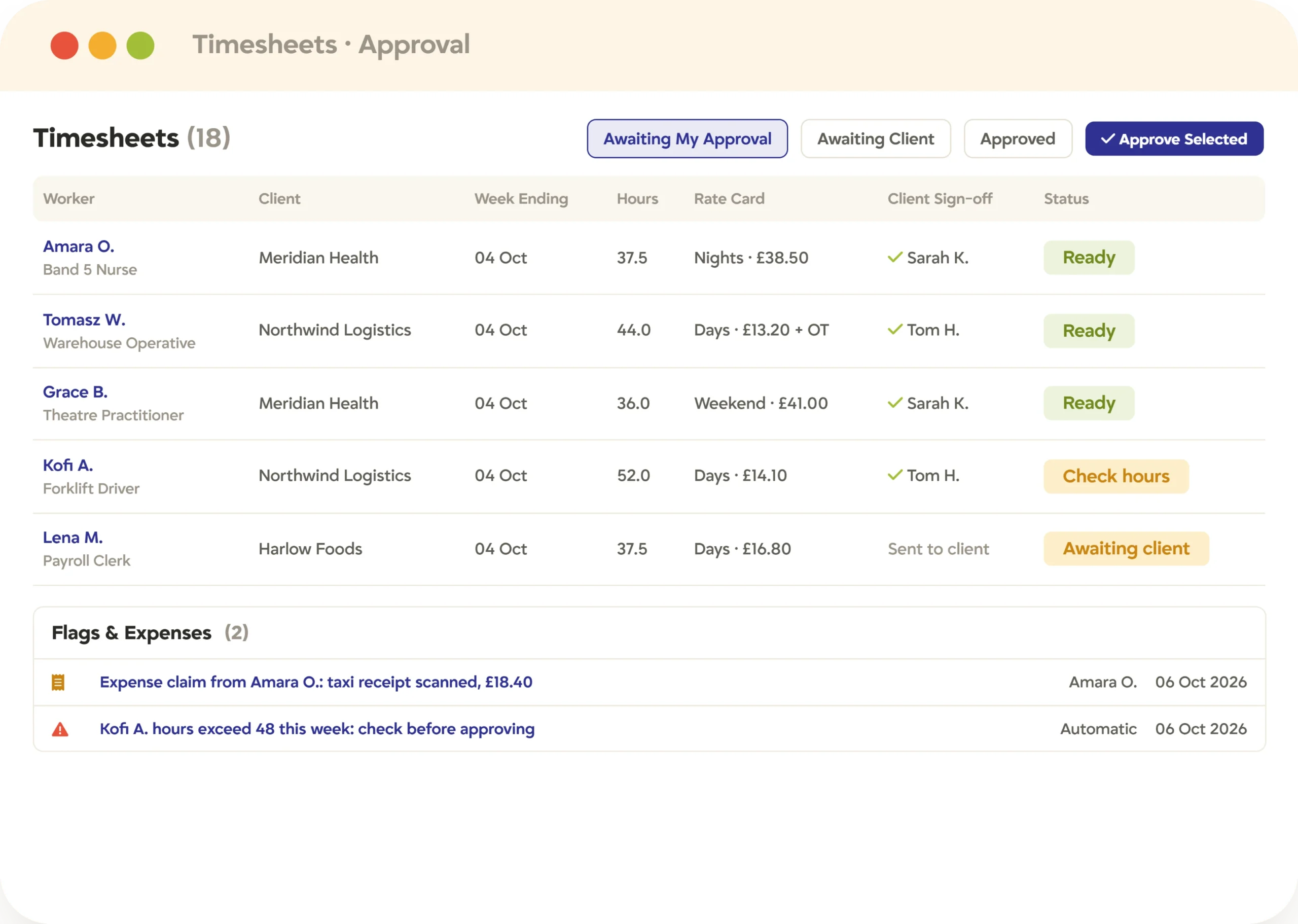Sort by the Week Ending column header
Screen dimensions: 1298x924
point(521,199)
